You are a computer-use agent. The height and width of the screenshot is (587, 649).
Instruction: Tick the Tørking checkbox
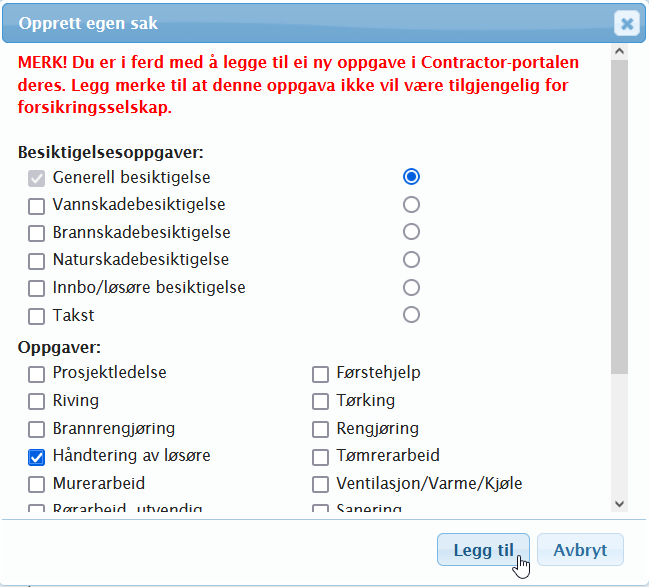pos(321,402)
